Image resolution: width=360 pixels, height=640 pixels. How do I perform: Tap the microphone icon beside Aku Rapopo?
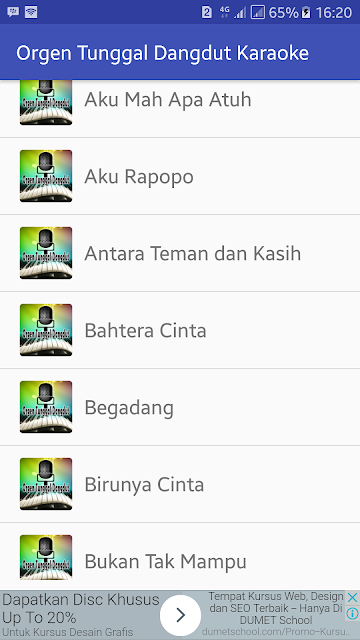46,176
